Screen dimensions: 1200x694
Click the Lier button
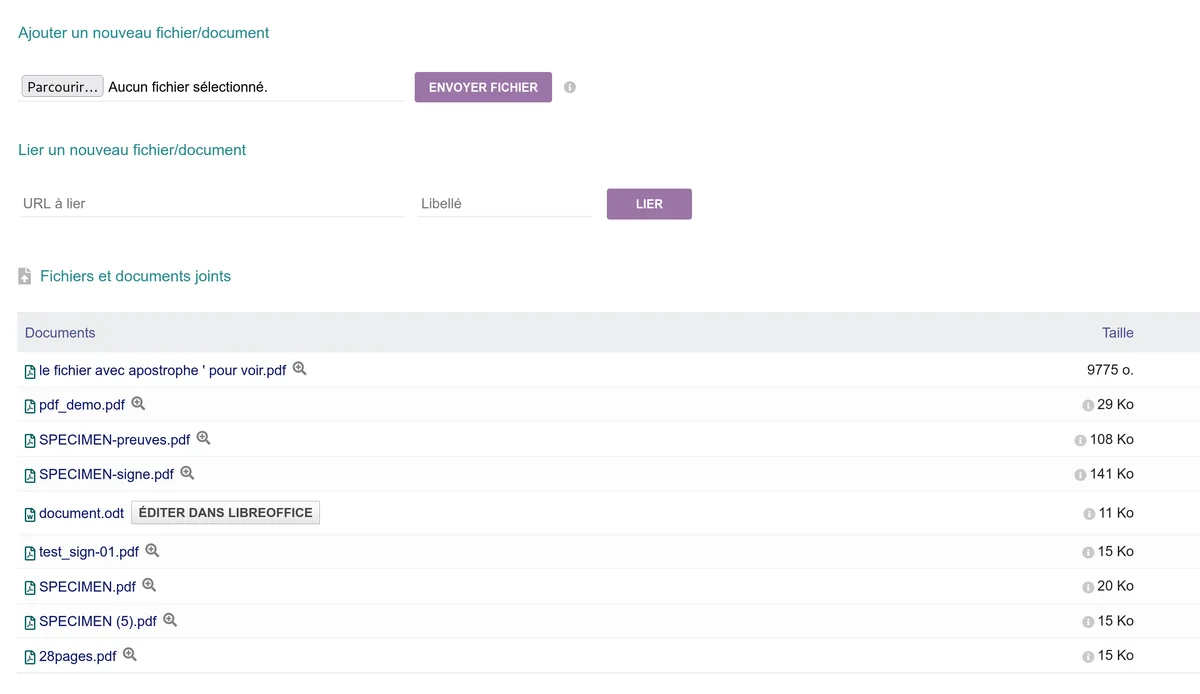pyautogui.click(x=649, y=204)
